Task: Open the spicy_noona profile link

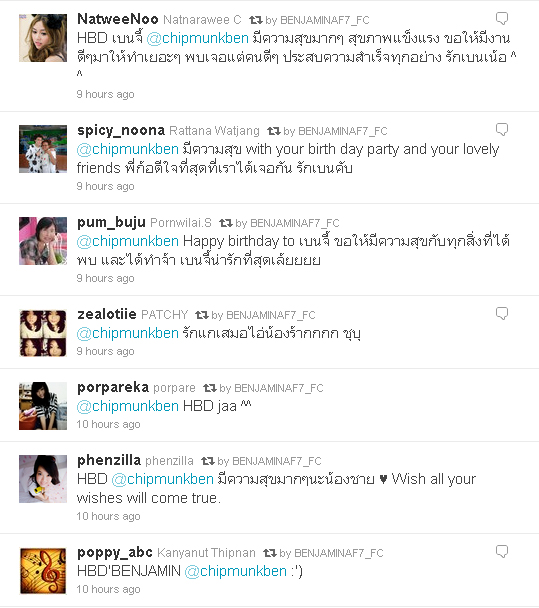Action: [121, 131]
